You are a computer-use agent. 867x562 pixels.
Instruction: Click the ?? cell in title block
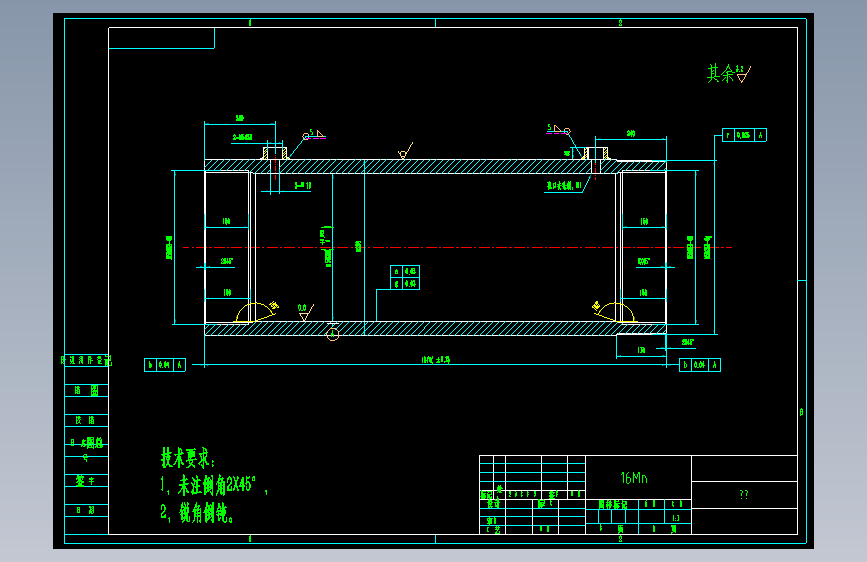click(744, 495)
